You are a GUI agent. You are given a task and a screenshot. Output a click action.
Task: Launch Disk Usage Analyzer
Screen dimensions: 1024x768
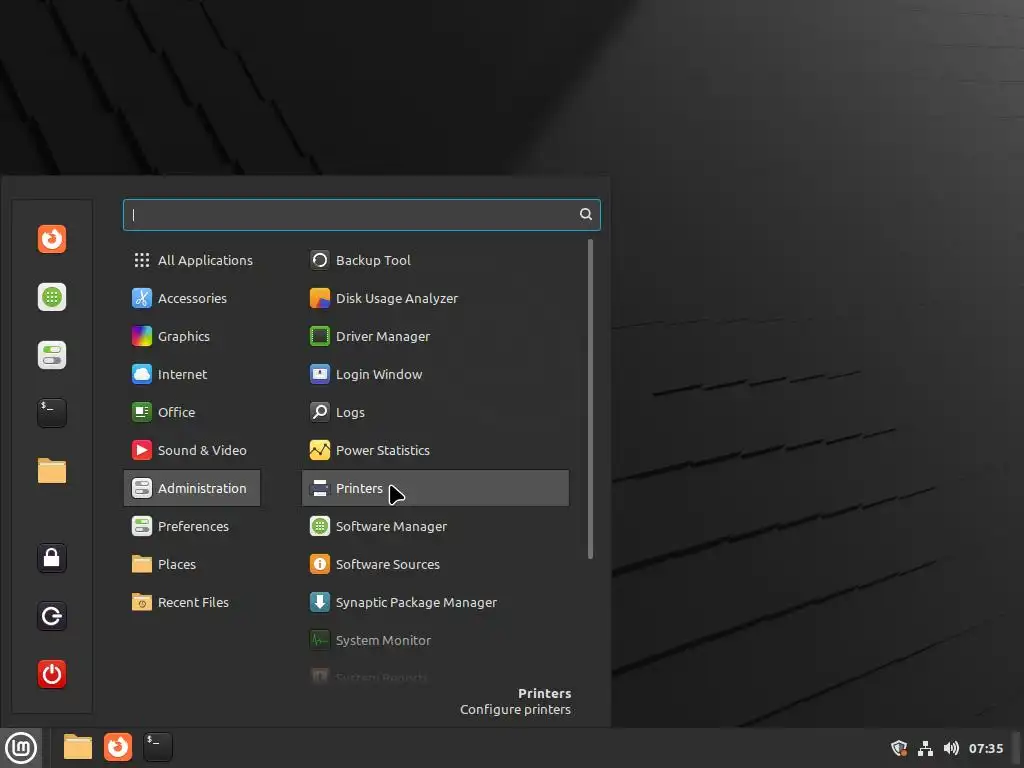click(436, 298)
